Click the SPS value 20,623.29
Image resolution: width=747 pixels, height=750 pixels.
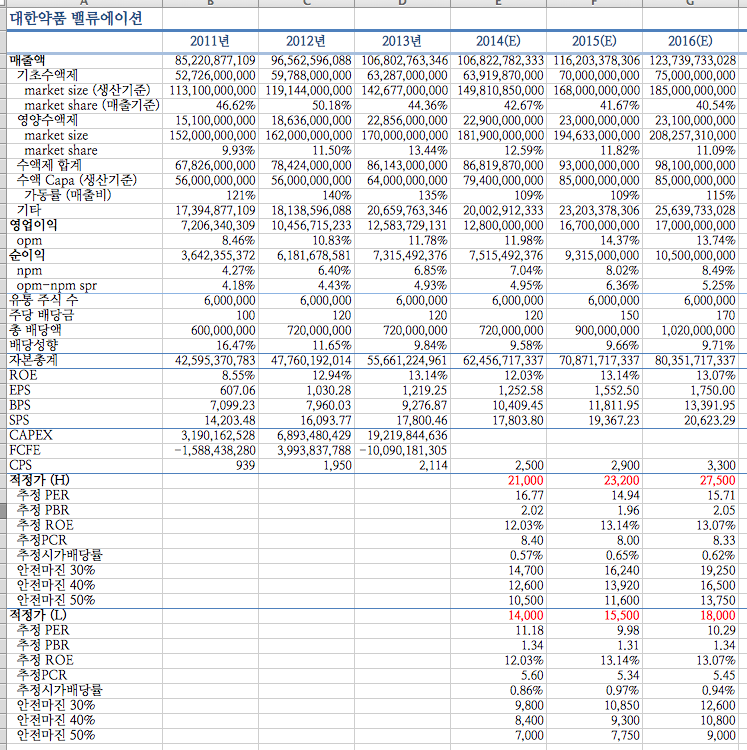point(710,420)
